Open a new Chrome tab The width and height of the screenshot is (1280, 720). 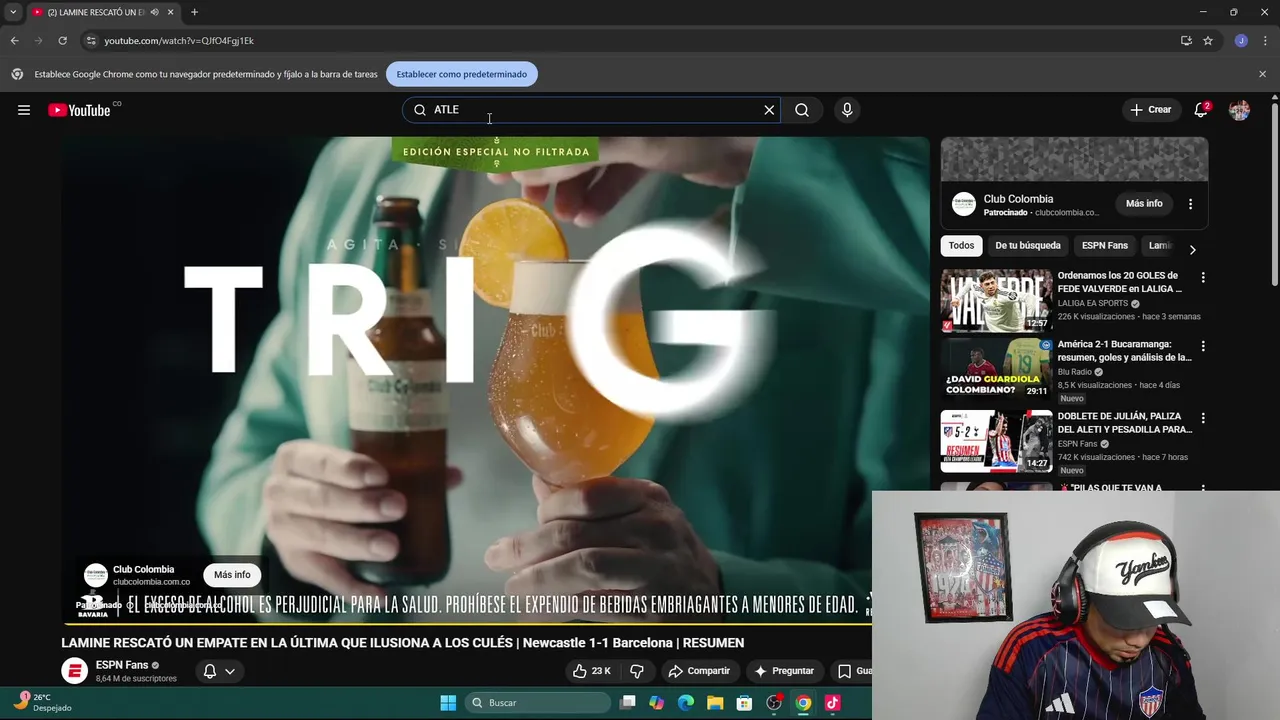pos(194,12)
